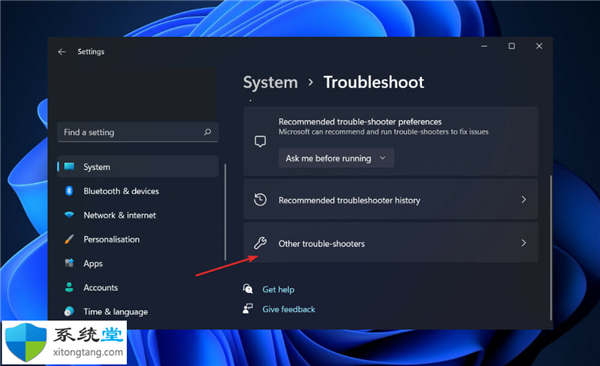Click the history clock icon

click(260, 200)
